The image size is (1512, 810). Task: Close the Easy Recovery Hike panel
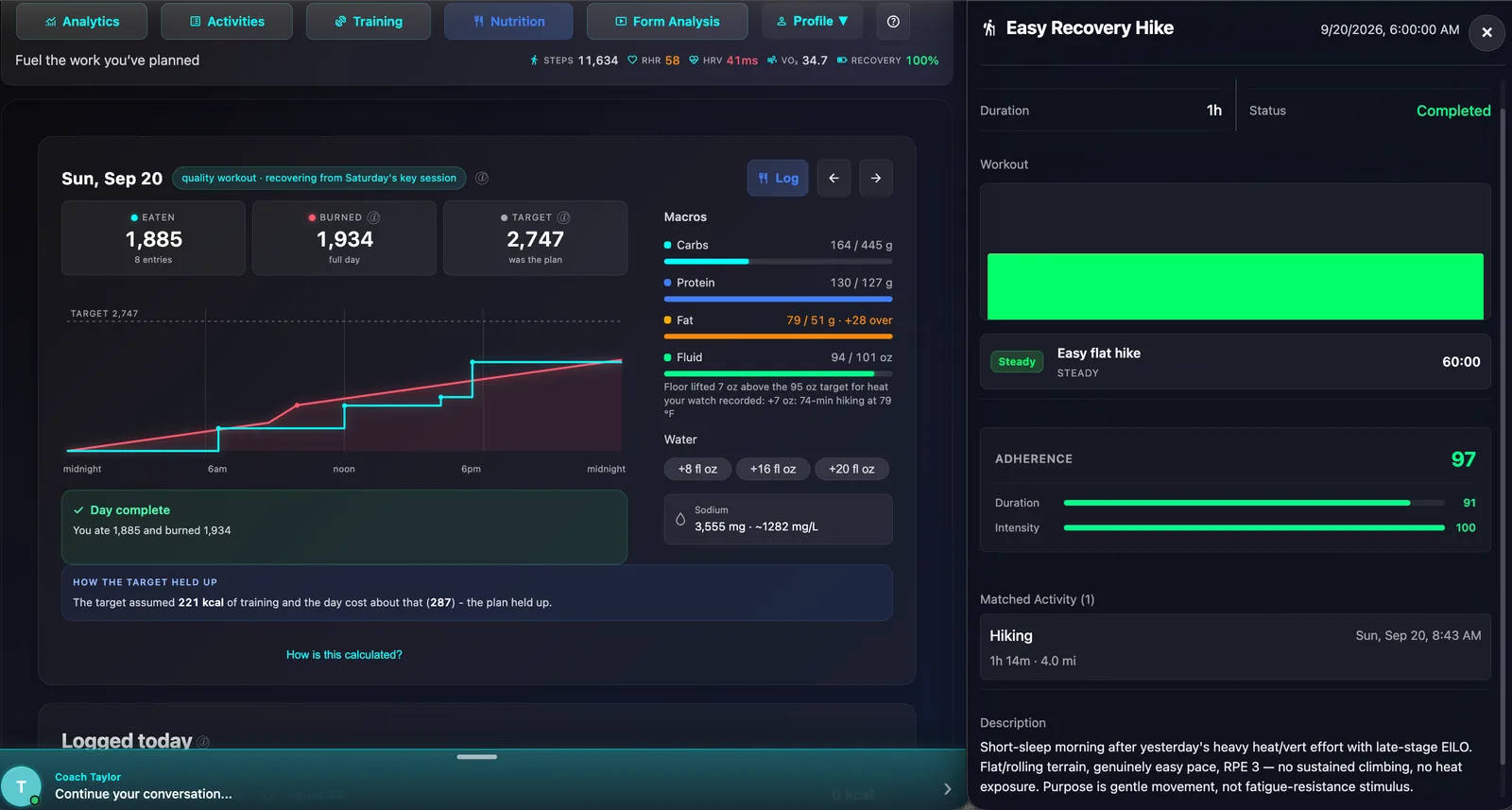pos(1486,32)
